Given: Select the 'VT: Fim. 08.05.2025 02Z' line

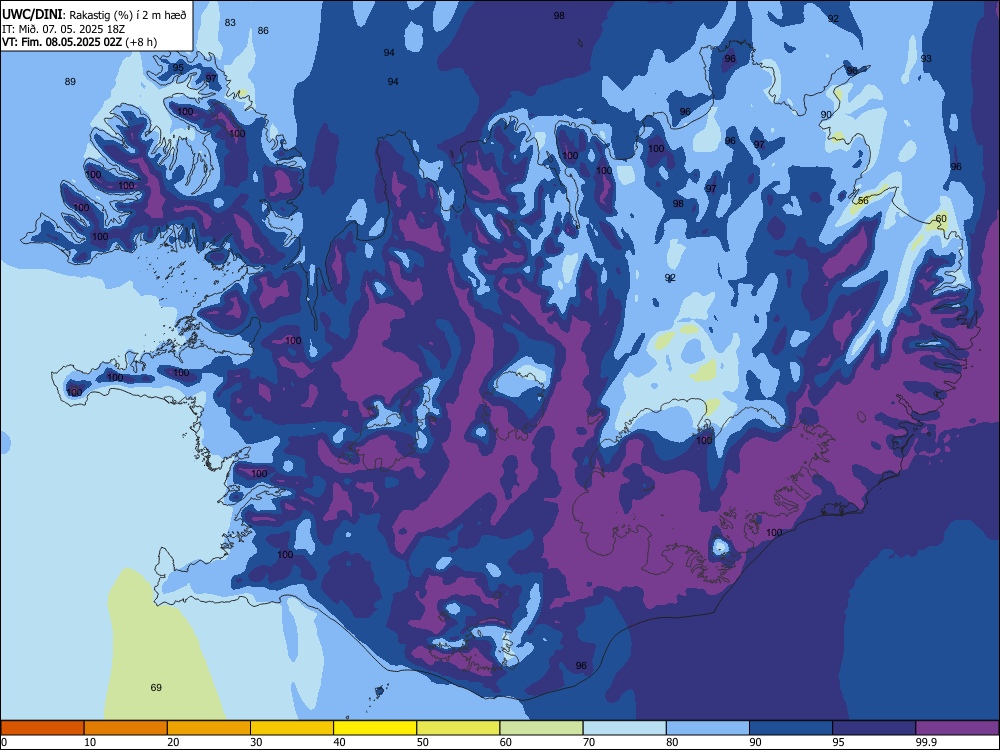Looking at the screenshot, I should point(62,42).
